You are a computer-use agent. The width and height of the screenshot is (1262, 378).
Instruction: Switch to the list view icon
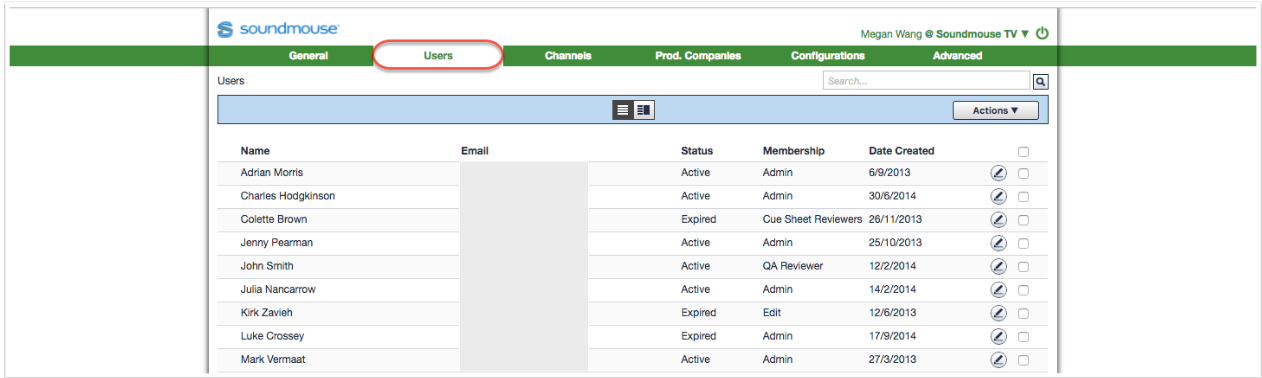(623, 110)
